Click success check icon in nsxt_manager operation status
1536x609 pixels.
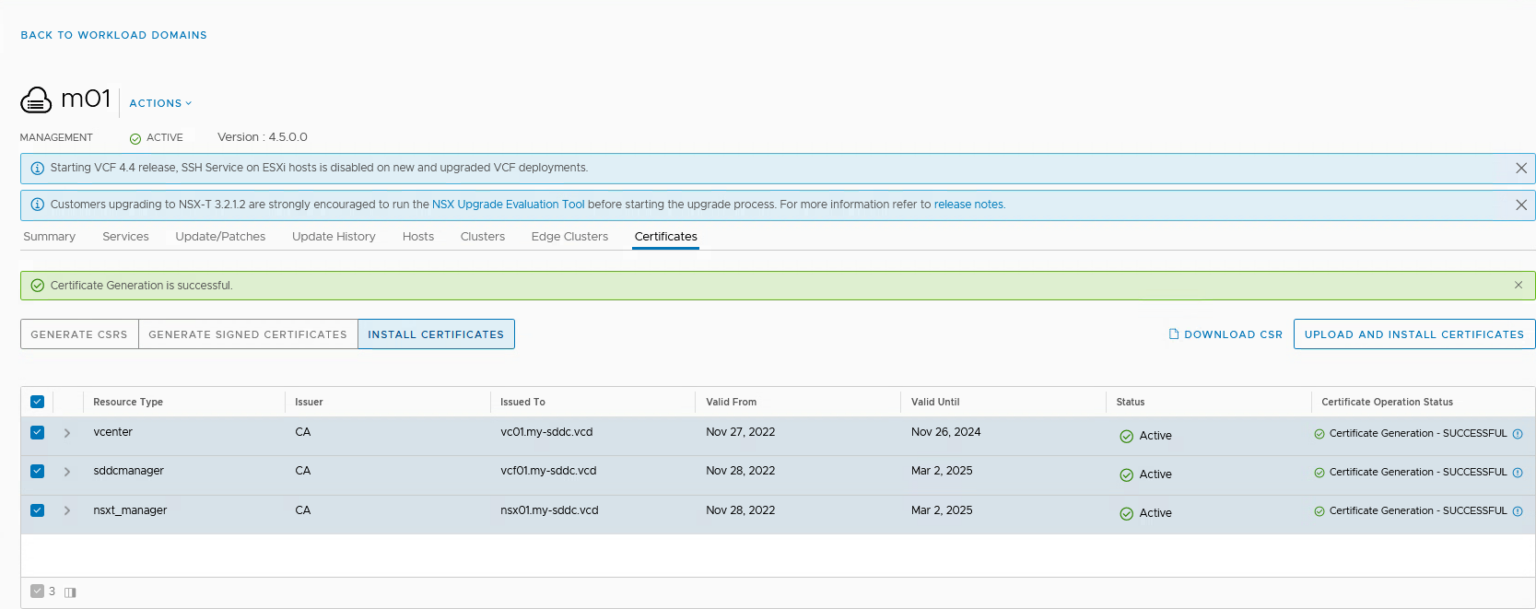pyautogui.click(x=1319, y=511)
